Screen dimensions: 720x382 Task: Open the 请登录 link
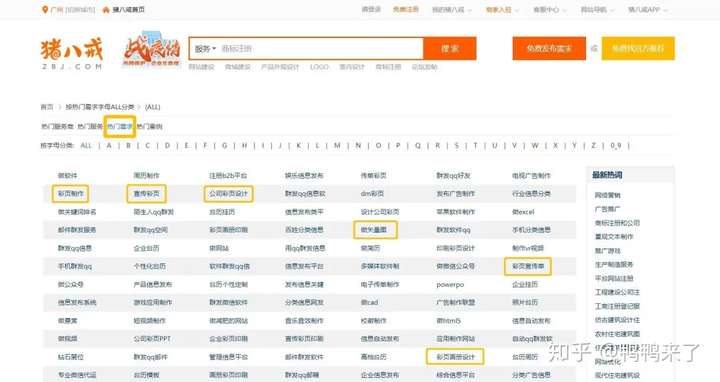click(x=371, y=9)
